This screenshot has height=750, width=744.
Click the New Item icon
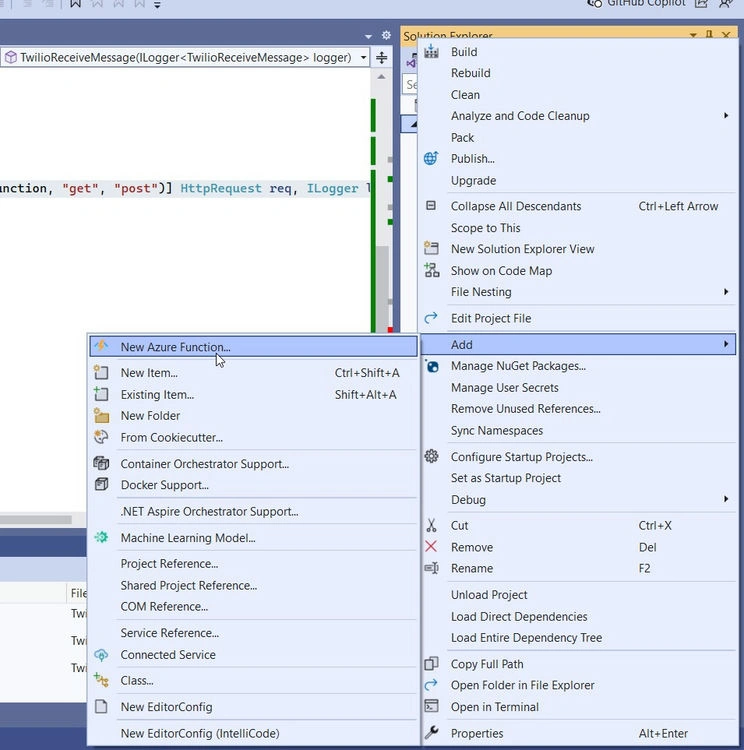coord(101,372)
